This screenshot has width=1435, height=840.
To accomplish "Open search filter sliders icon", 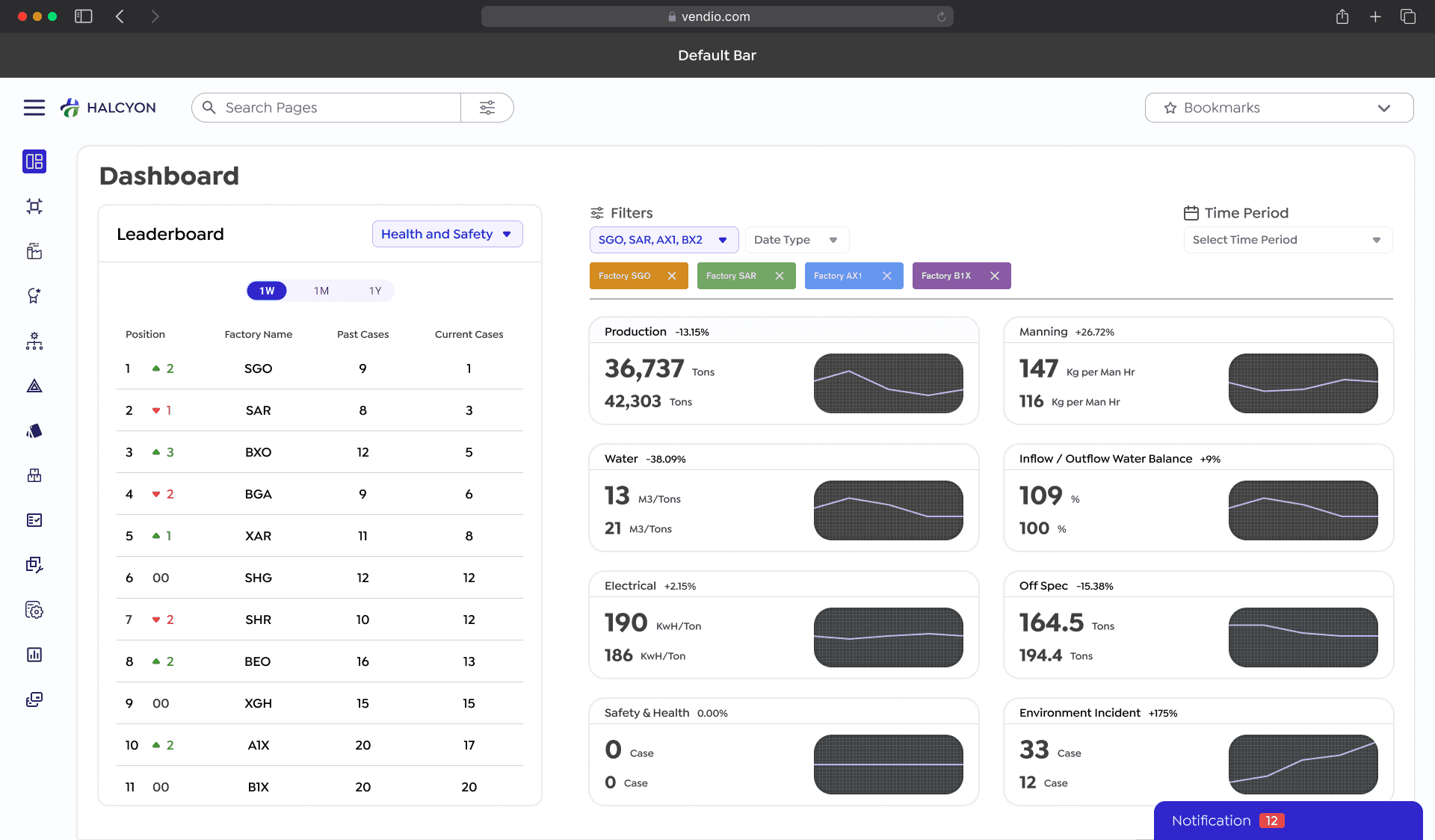I will click(x=487, y=108).
